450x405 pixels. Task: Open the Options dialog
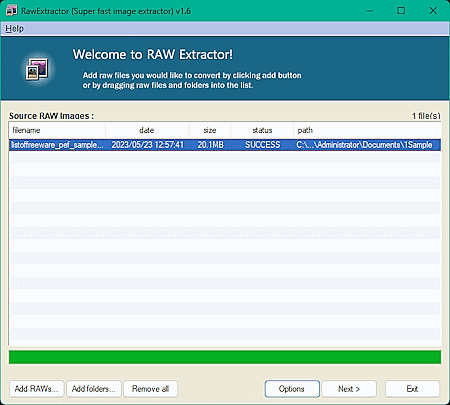(x=292, y=389)
